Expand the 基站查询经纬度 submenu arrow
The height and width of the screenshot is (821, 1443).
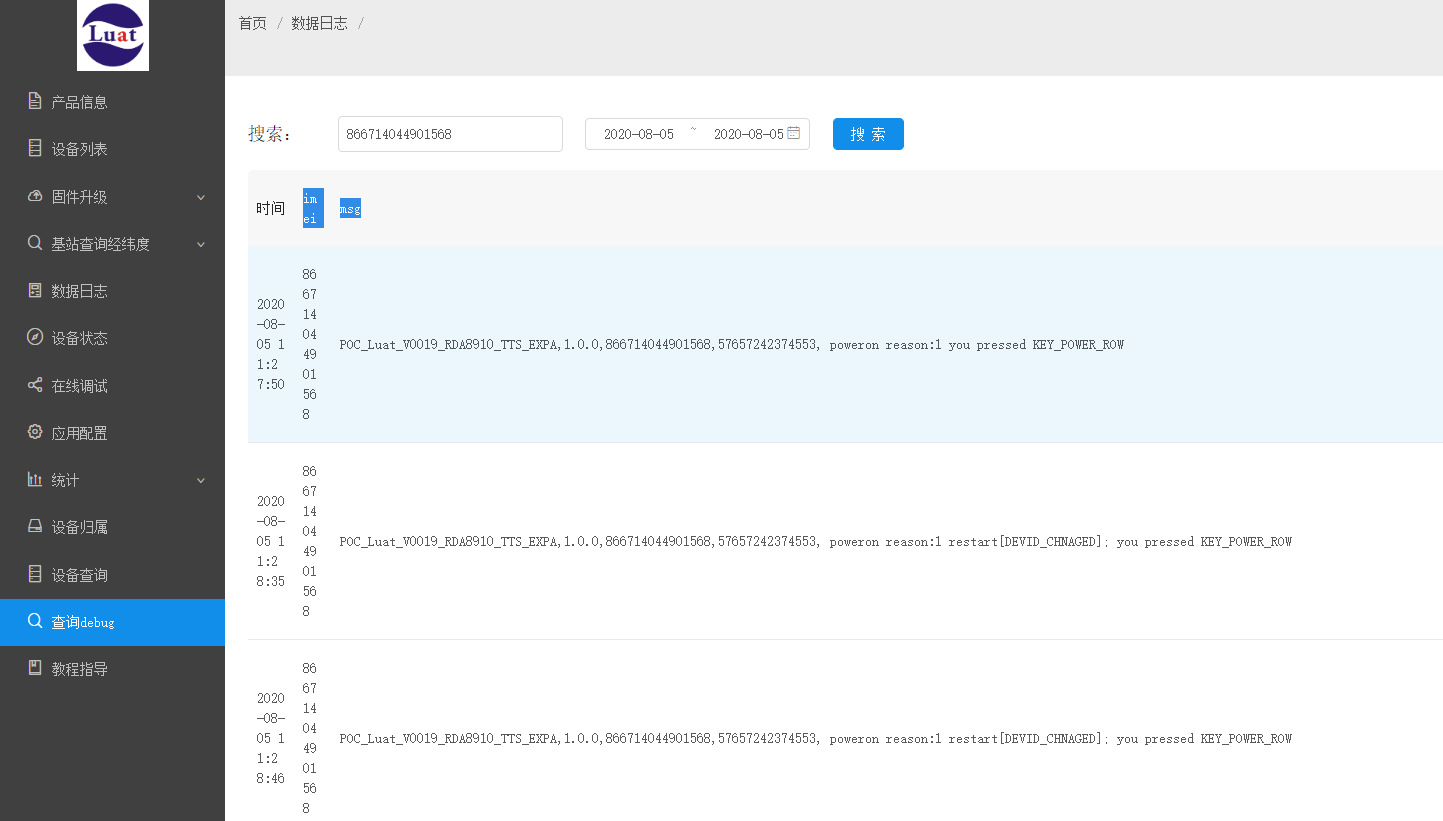[201, 244]
